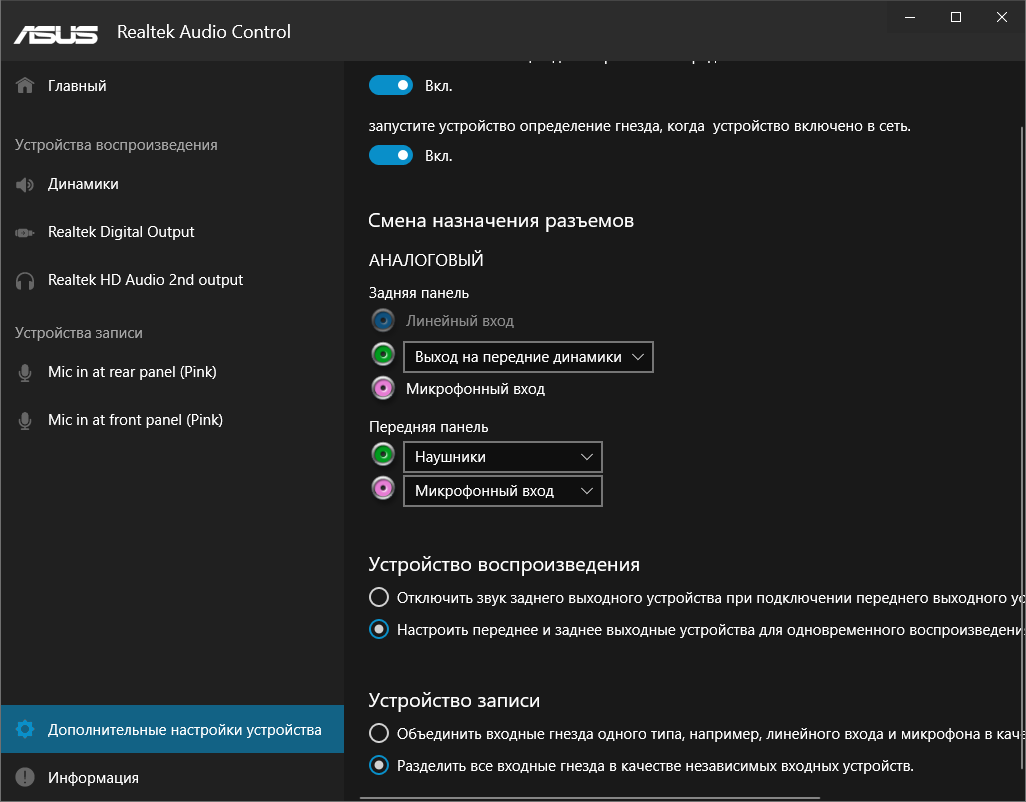The image size is (1026, 802).
Task: Open Realtek Digital Output settings
Action: pyautogui.click(x=121, y=232)
